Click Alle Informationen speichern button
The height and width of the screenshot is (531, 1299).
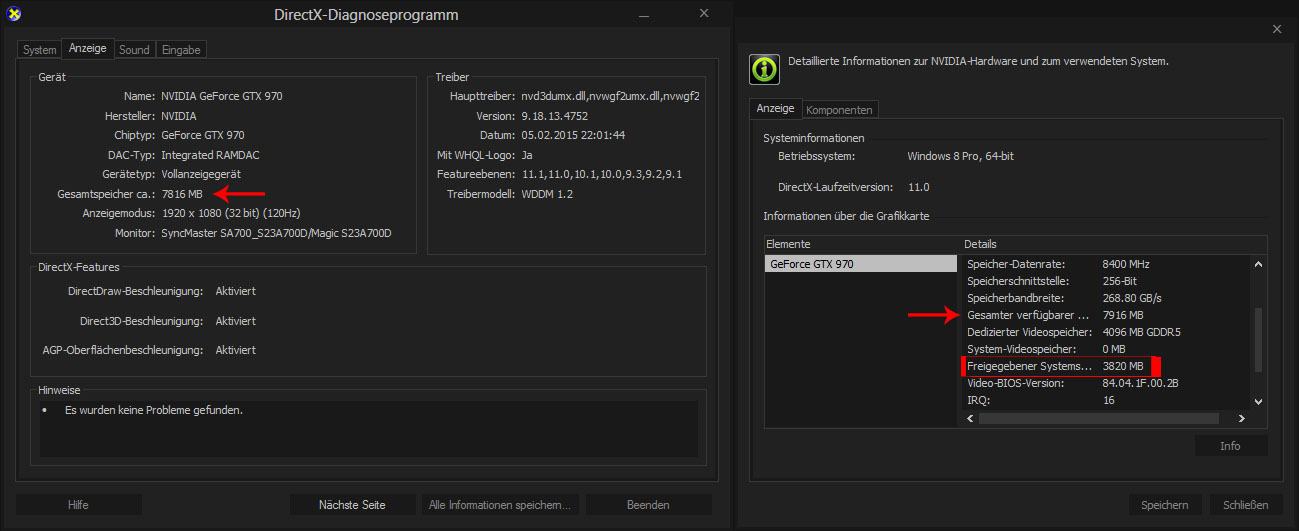click(499, 505)
